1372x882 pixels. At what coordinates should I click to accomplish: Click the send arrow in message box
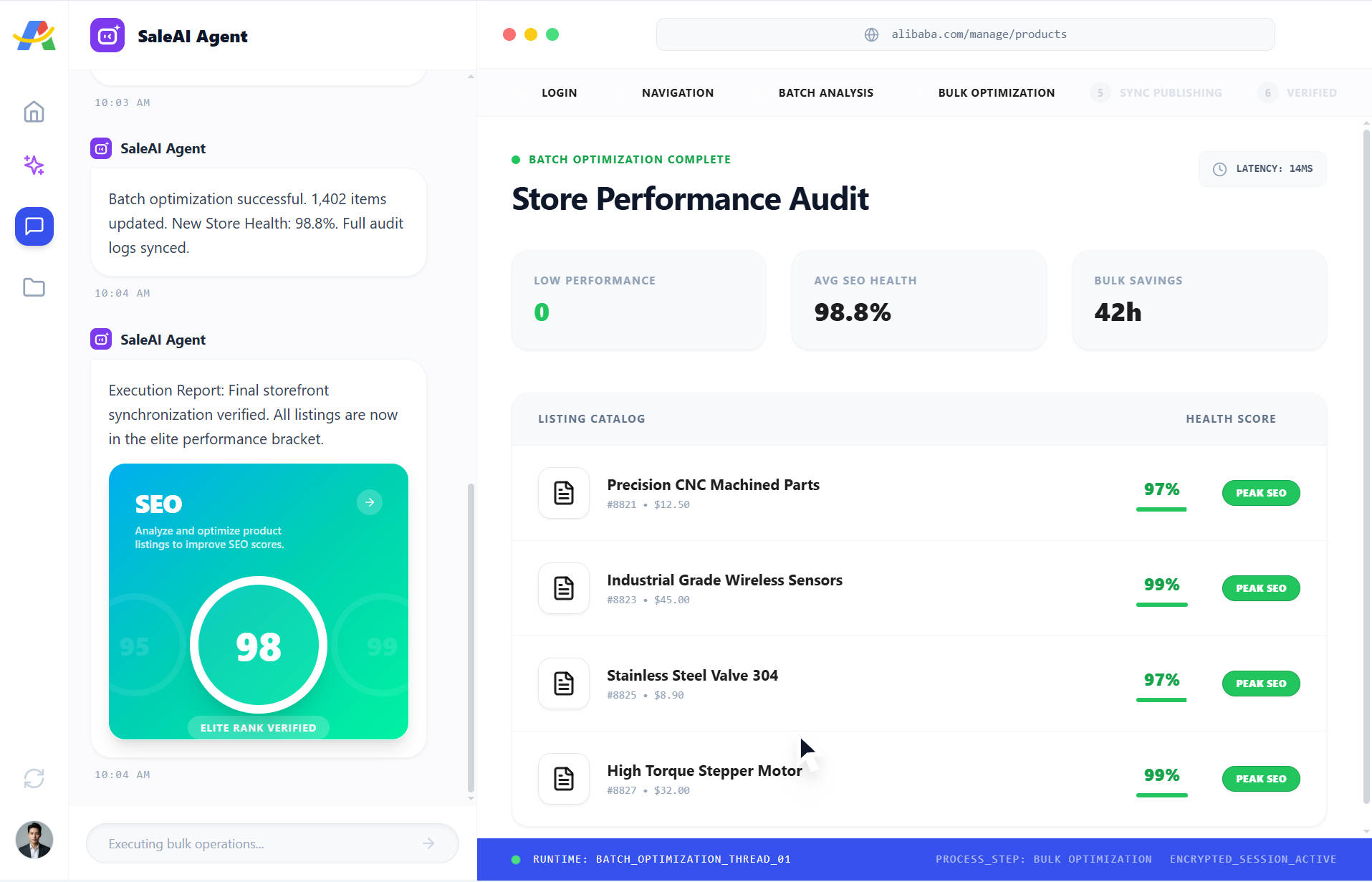click(428, 843)
